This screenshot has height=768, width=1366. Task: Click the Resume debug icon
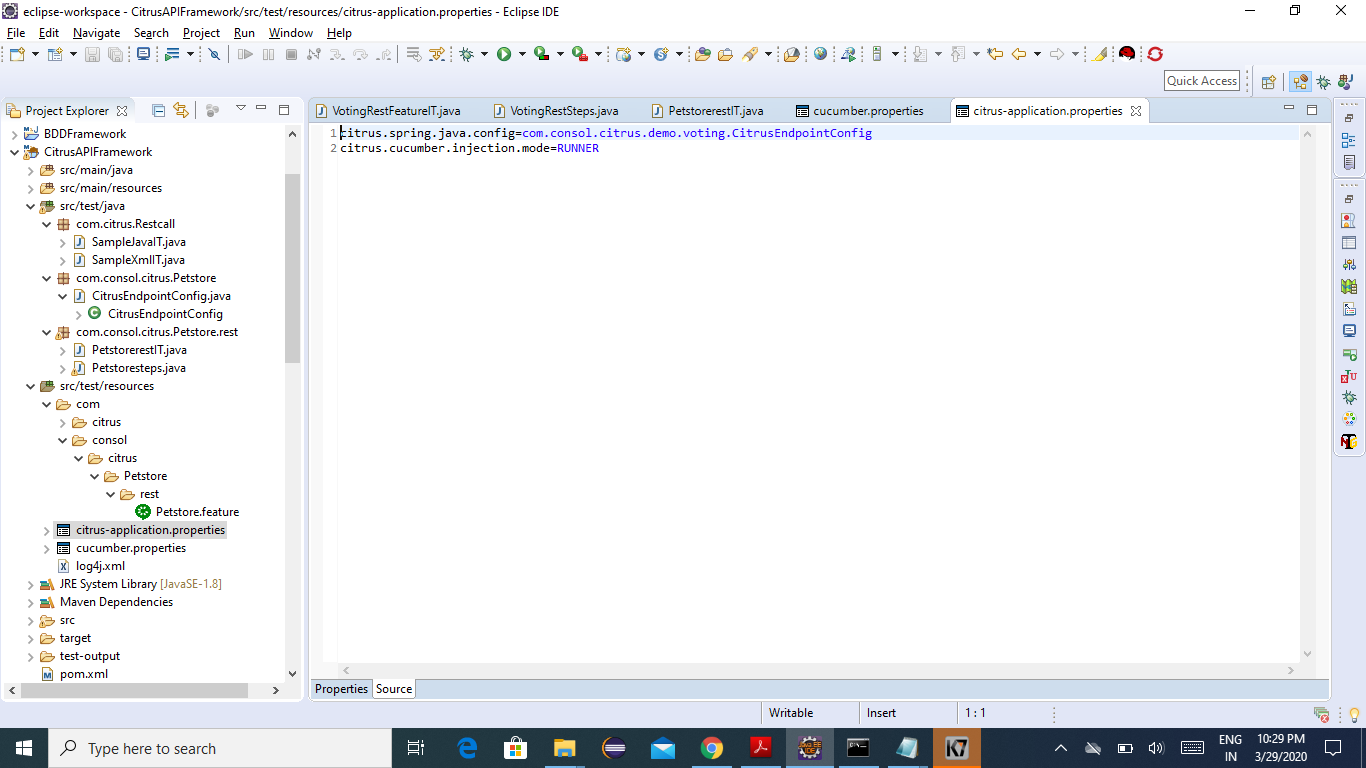pyautogui.click(x=245, y=54)
